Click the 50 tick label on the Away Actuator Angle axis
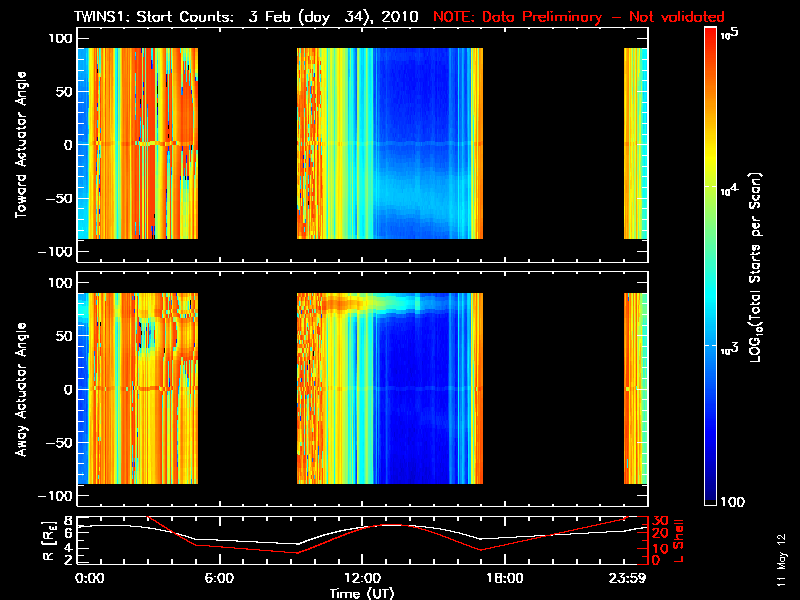The height and width of the screenshot is (600, 800). click(64, 336)
